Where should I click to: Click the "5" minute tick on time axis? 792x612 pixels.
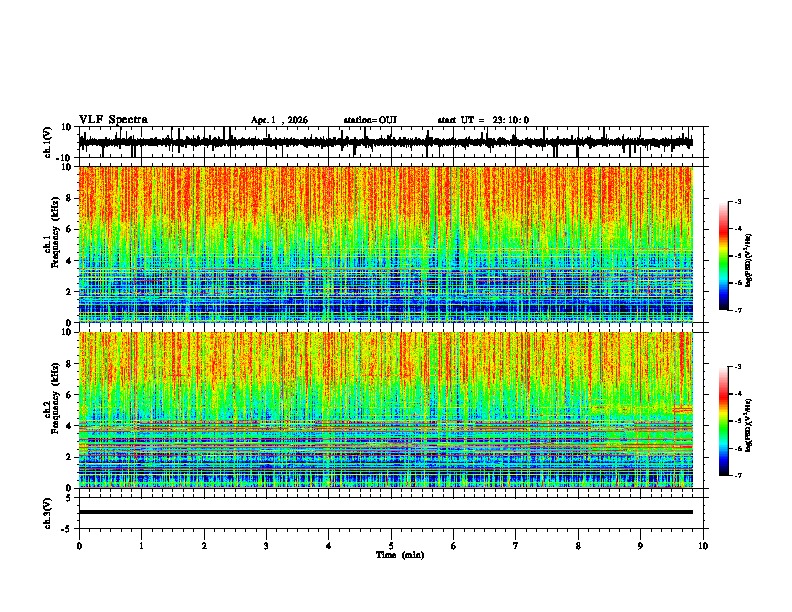pos(391,546)
